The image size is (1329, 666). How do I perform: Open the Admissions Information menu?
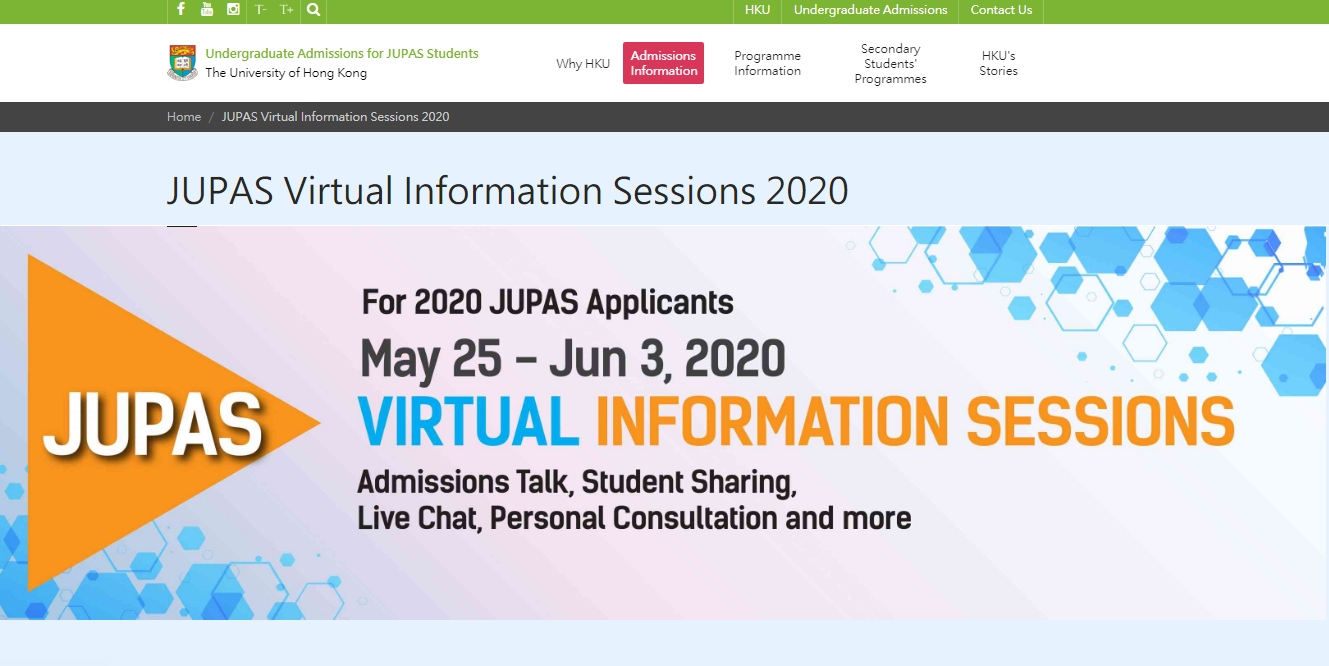[x=663, y=63]
